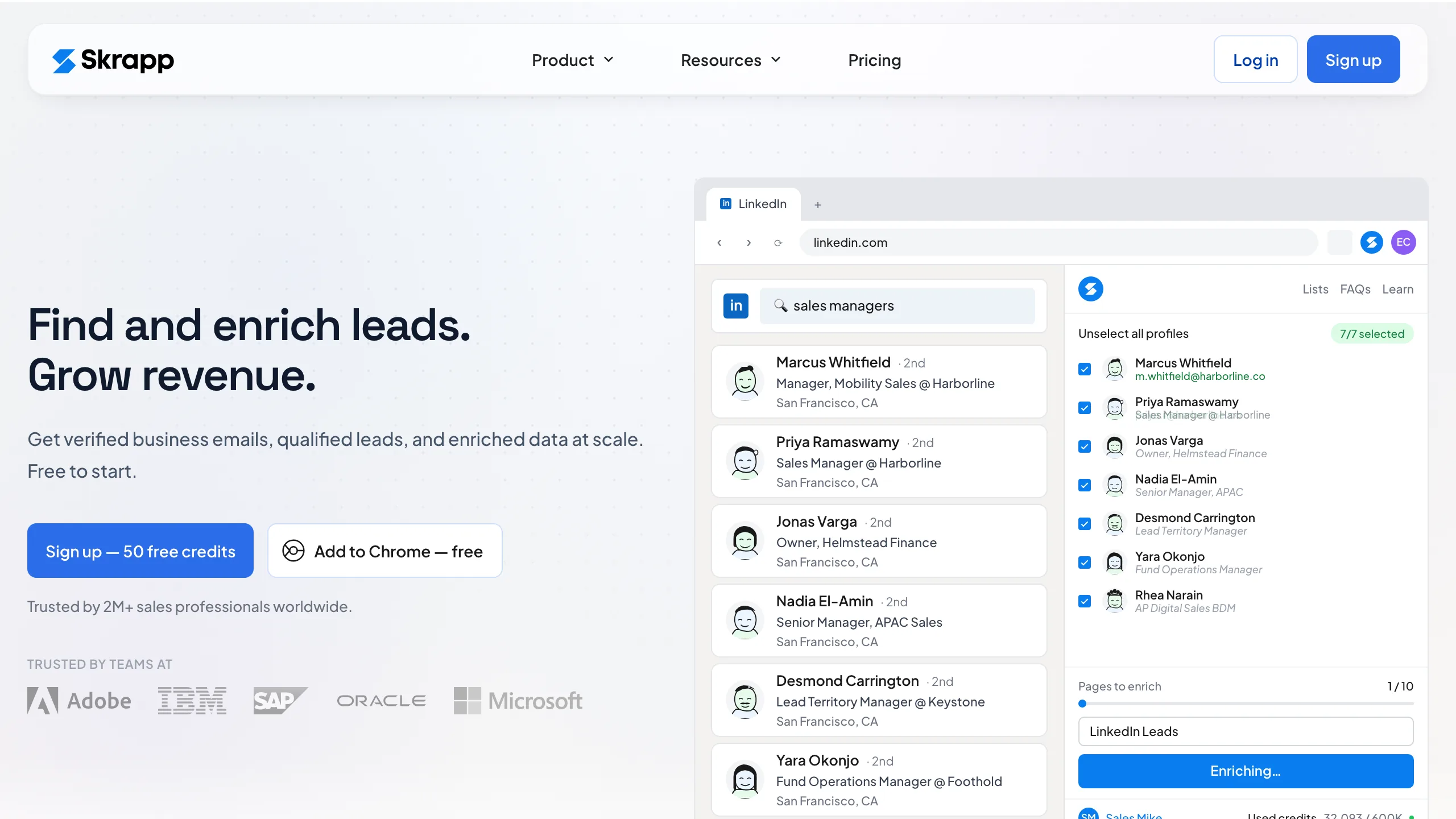The image size is (1456, 819).
Task: Click the IBM logo
Action: (x=192, y=701)
